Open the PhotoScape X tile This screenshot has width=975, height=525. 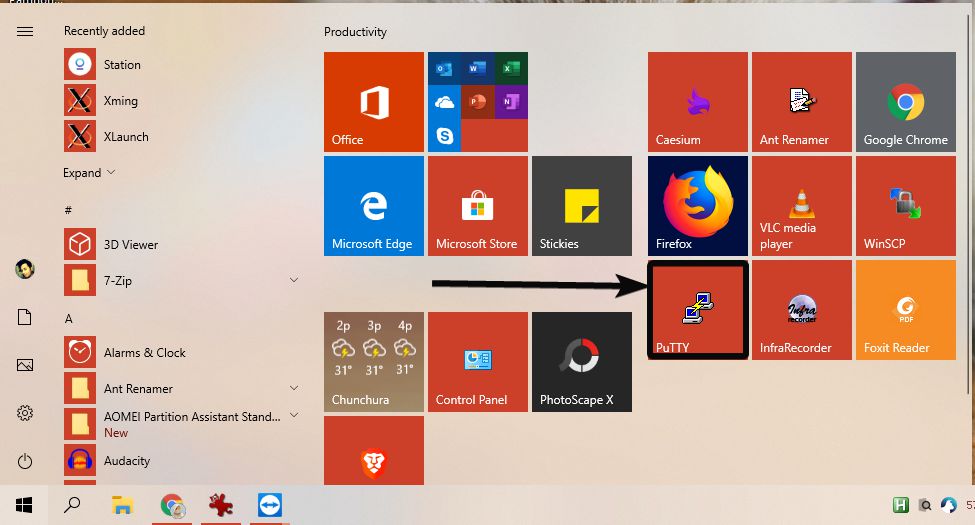click(581, 362)
